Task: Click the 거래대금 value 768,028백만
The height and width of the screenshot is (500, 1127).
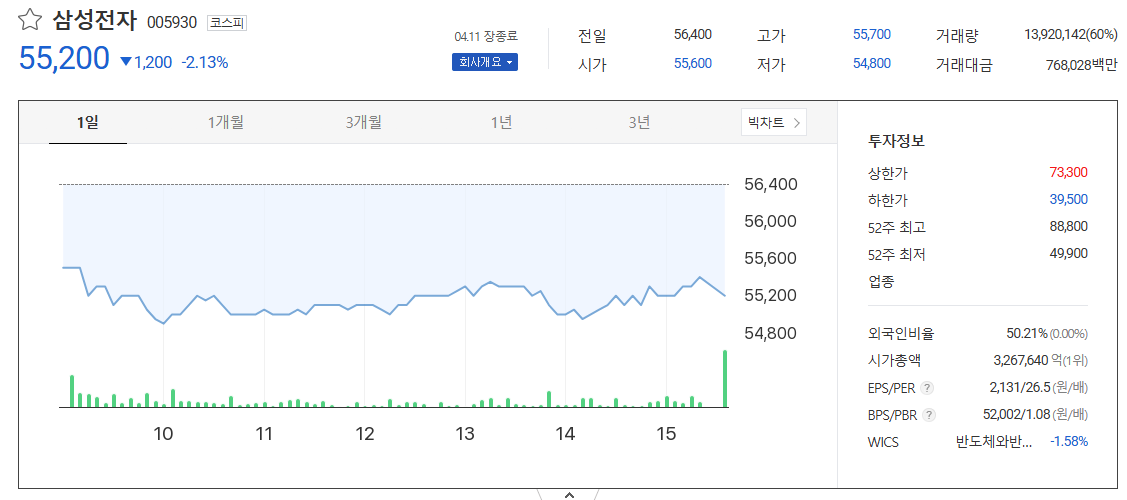Action: click(x=1082, y=65)
